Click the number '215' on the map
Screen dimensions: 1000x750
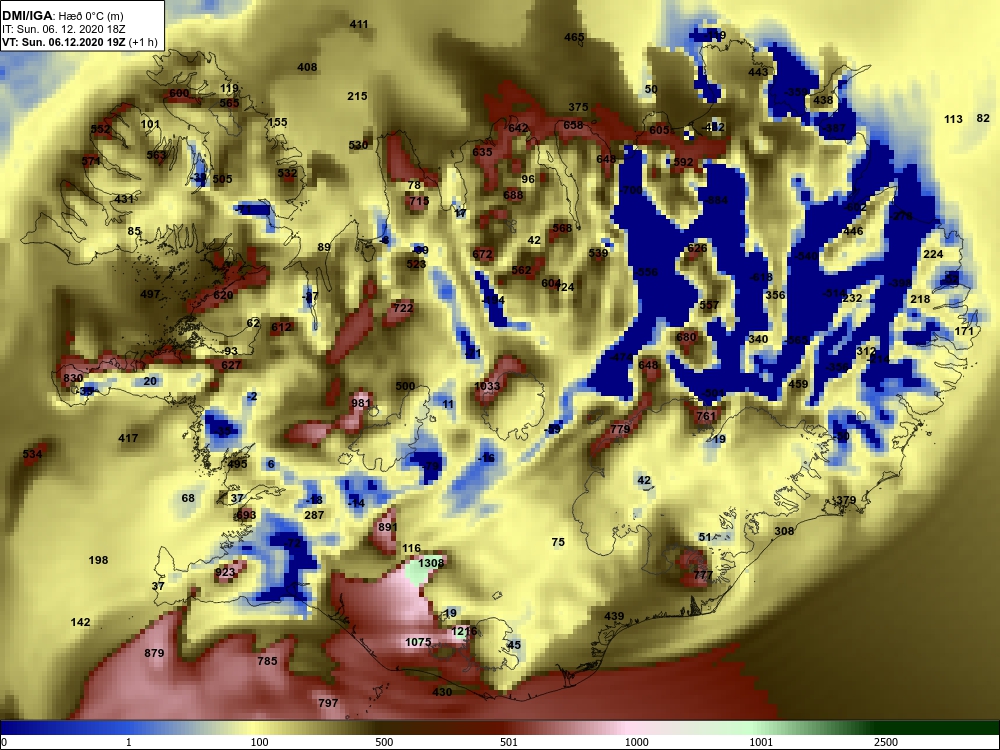[x=357, y=96]
